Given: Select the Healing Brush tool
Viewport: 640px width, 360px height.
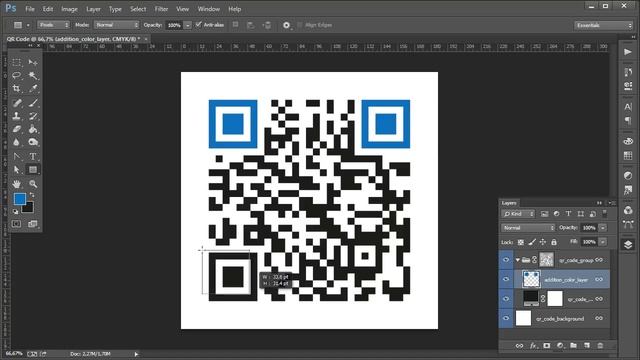Looking at the screenshot, I should pyautogui.click(x=16, y=103).
